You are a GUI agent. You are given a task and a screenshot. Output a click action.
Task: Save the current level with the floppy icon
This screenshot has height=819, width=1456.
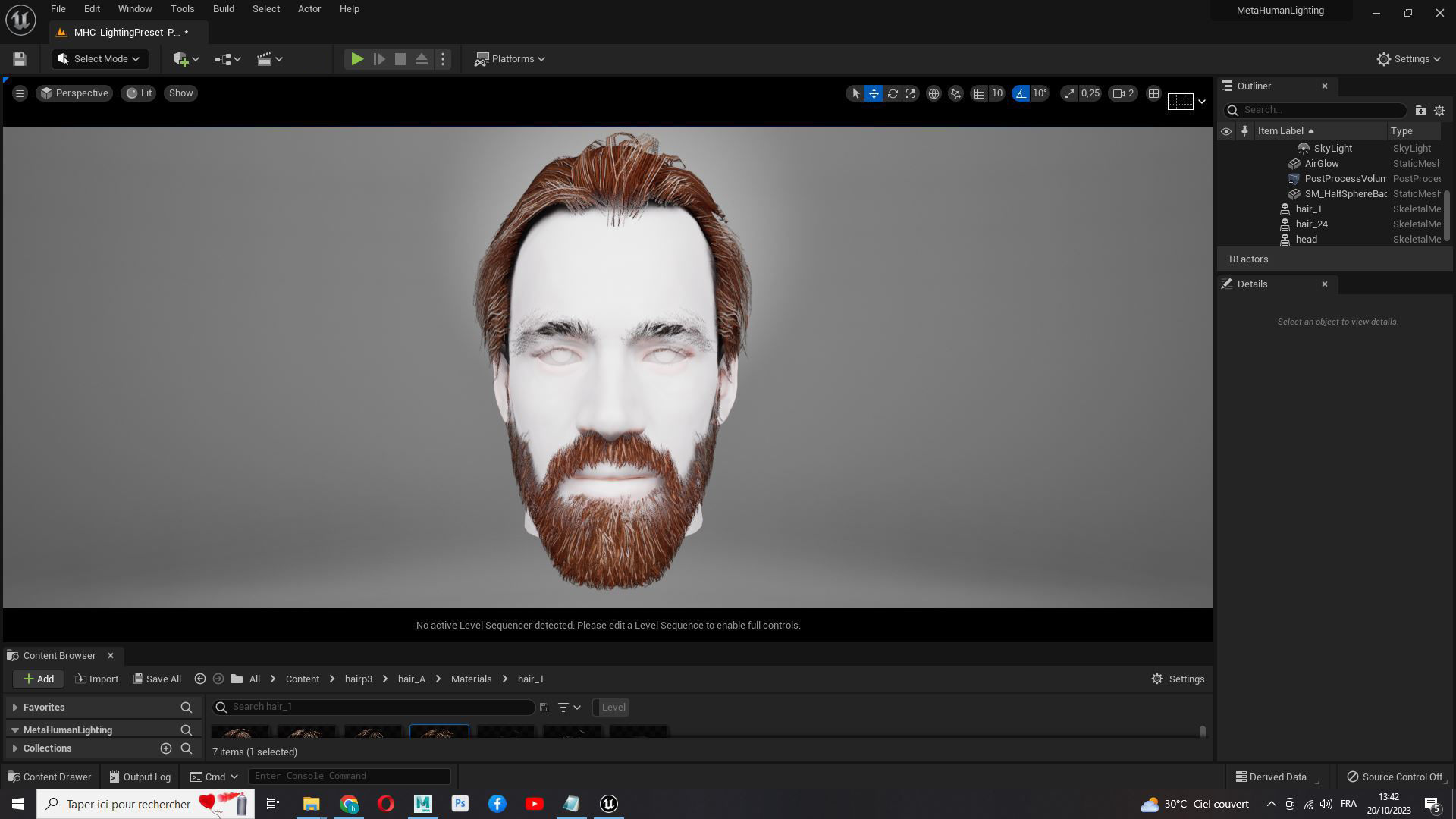pyautogui.click(x=20, y=59)
